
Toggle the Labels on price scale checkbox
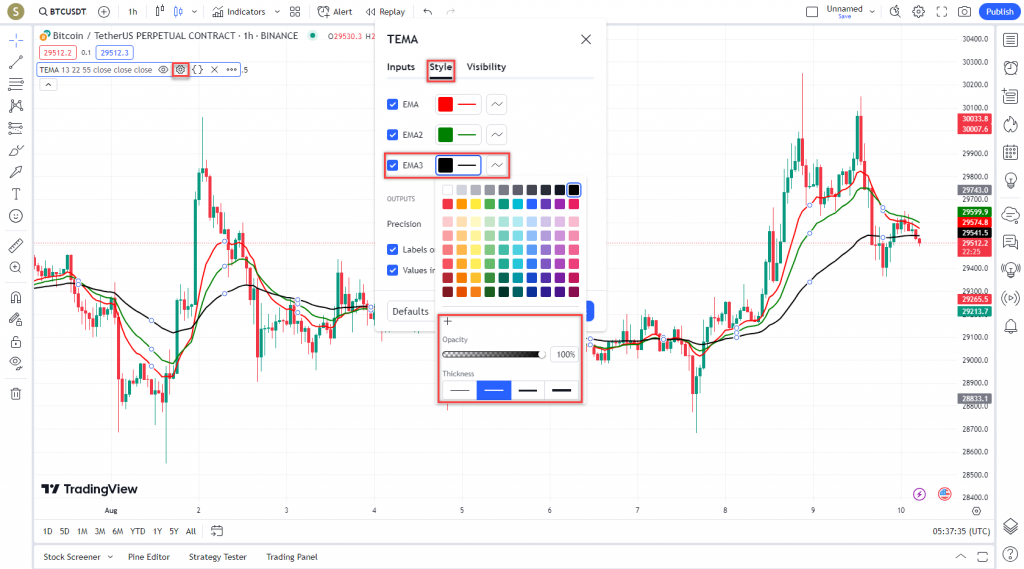tap(392, 250)
